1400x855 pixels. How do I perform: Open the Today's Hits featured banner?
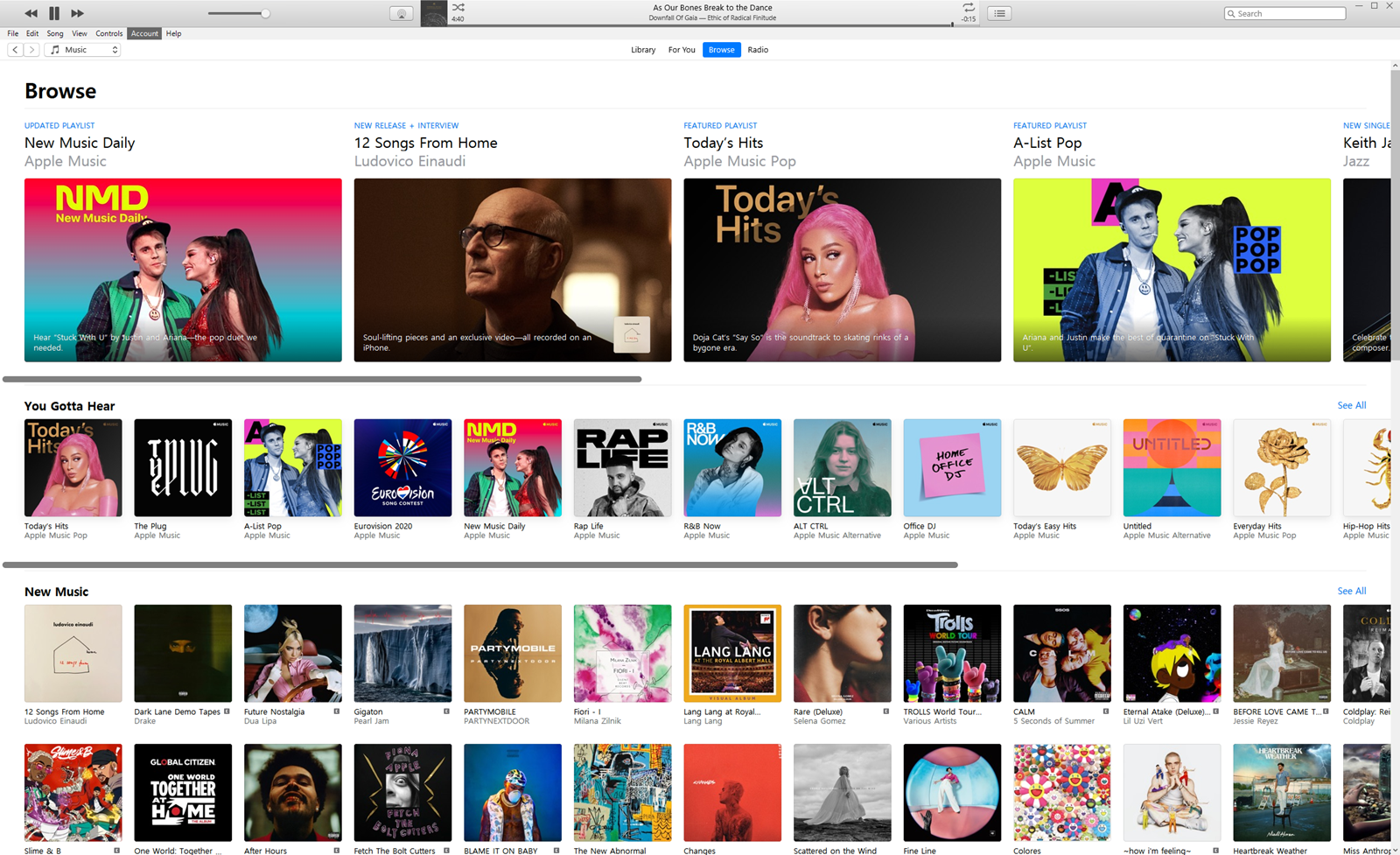[x=843, y=270]
